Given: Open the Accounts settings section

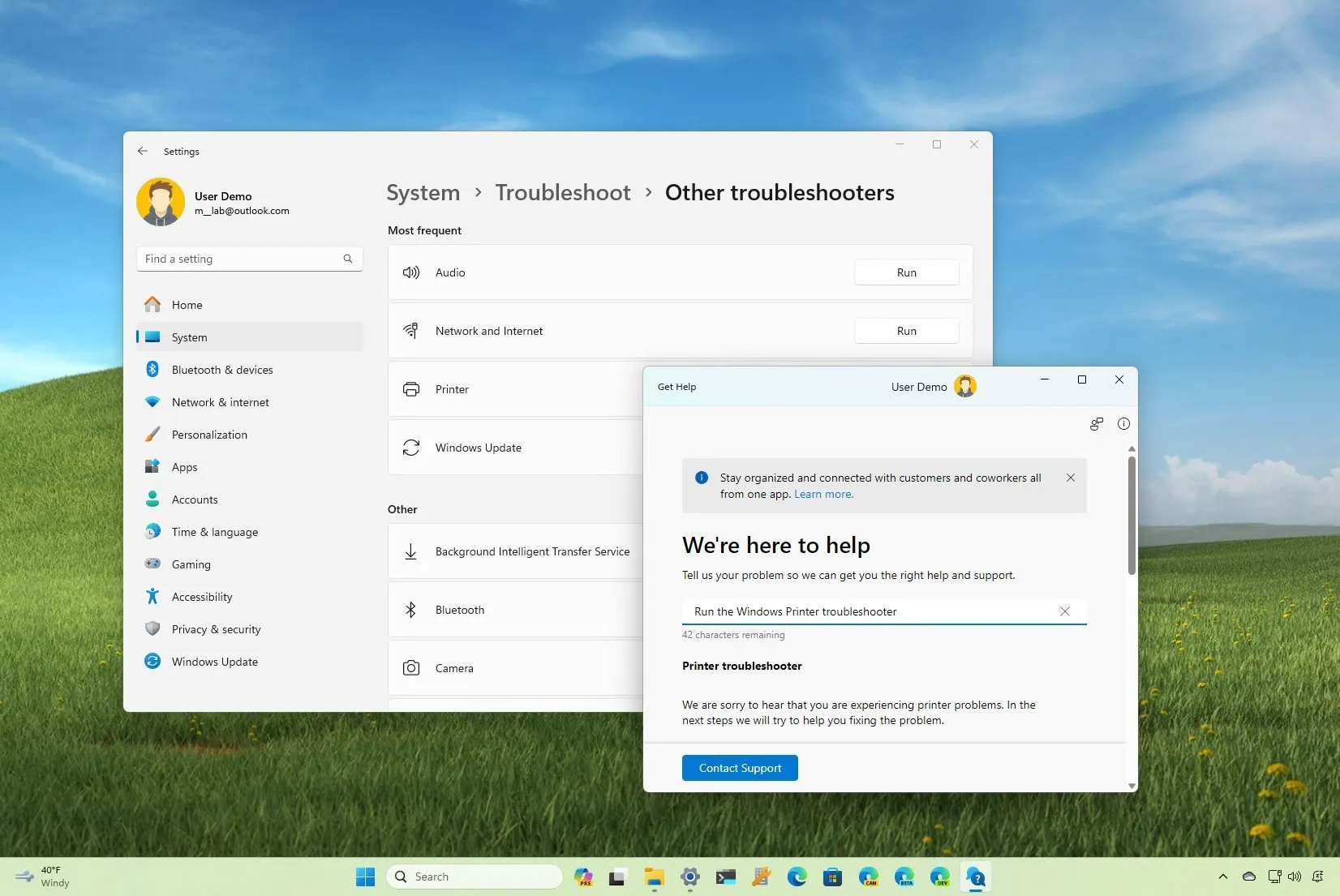Looking at the screenshot, I should [250, 499].
